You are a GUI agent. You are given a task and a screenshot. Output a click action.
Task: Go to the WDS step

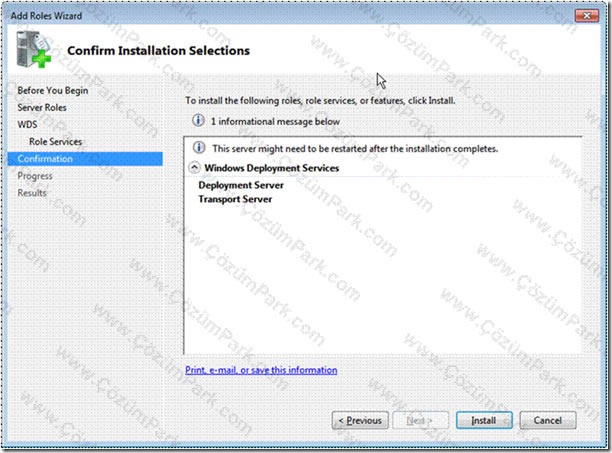pyautogui.click(x=27, y=124)
